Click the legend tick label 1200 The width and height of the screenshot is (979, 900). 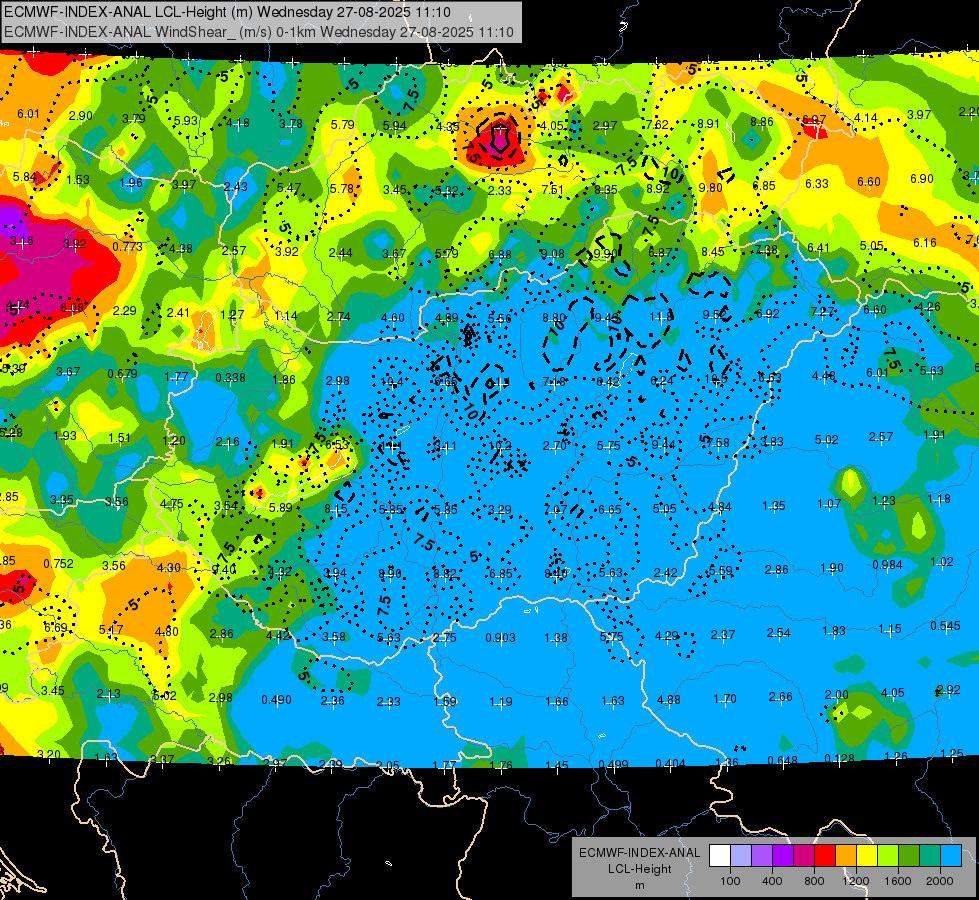(855, 881)
